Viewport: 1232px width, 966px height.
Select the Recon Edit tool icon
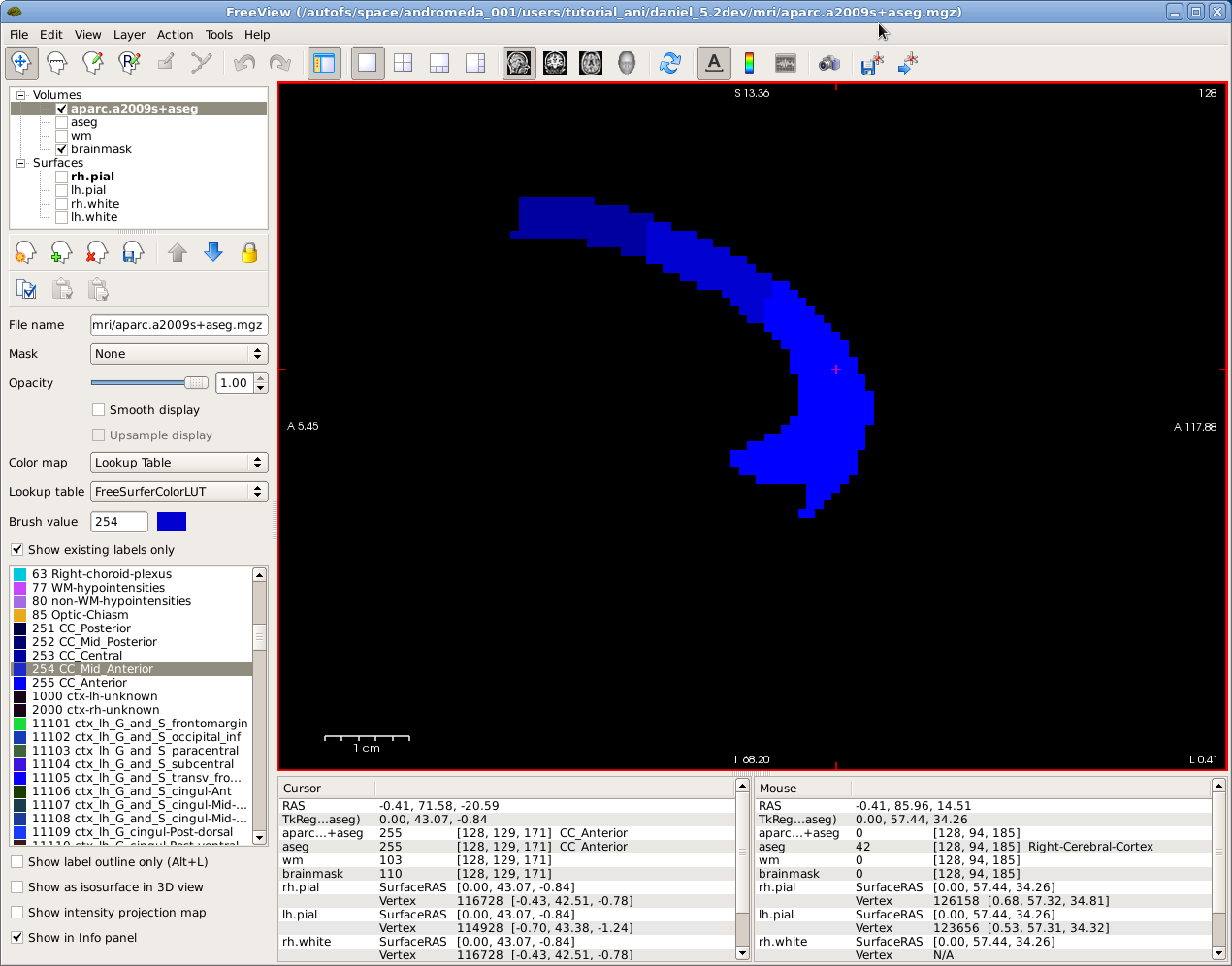pos(129,62)
